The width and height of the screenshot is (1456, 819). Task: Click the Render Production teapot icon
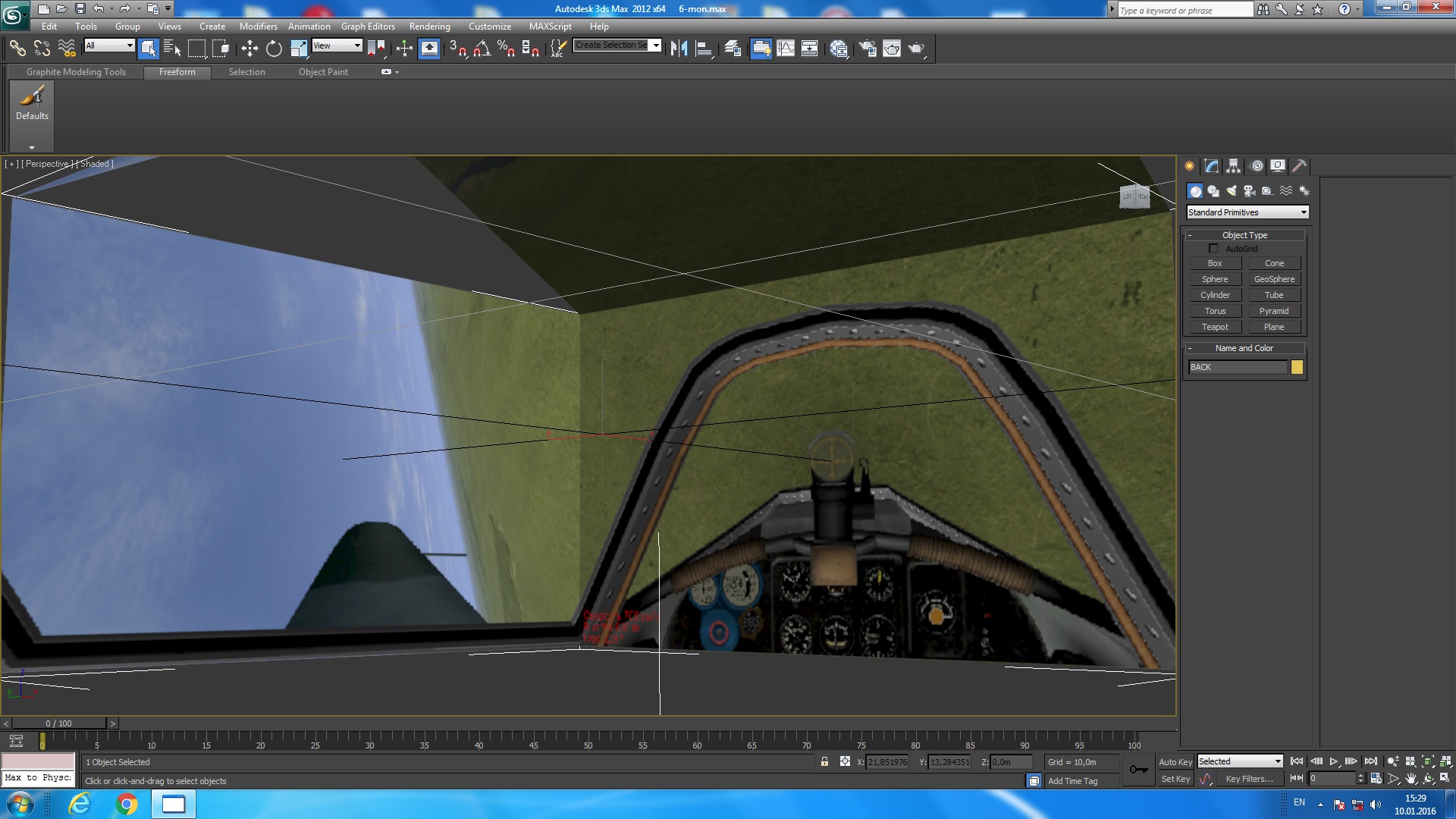coord(916,49)
